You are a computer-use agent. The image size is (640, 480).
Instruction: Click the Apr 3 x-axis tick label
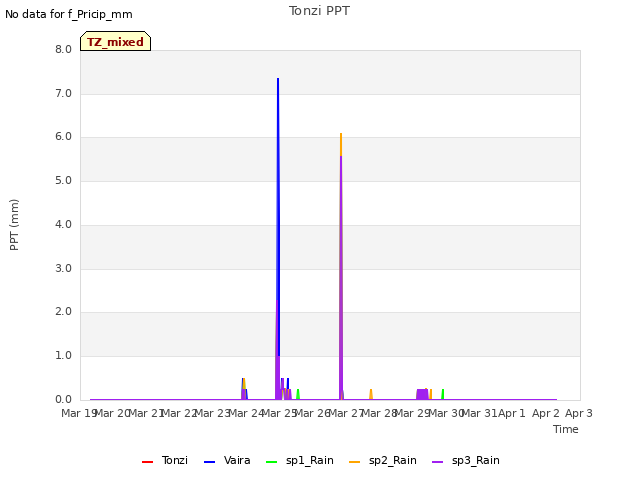point(579,413)
